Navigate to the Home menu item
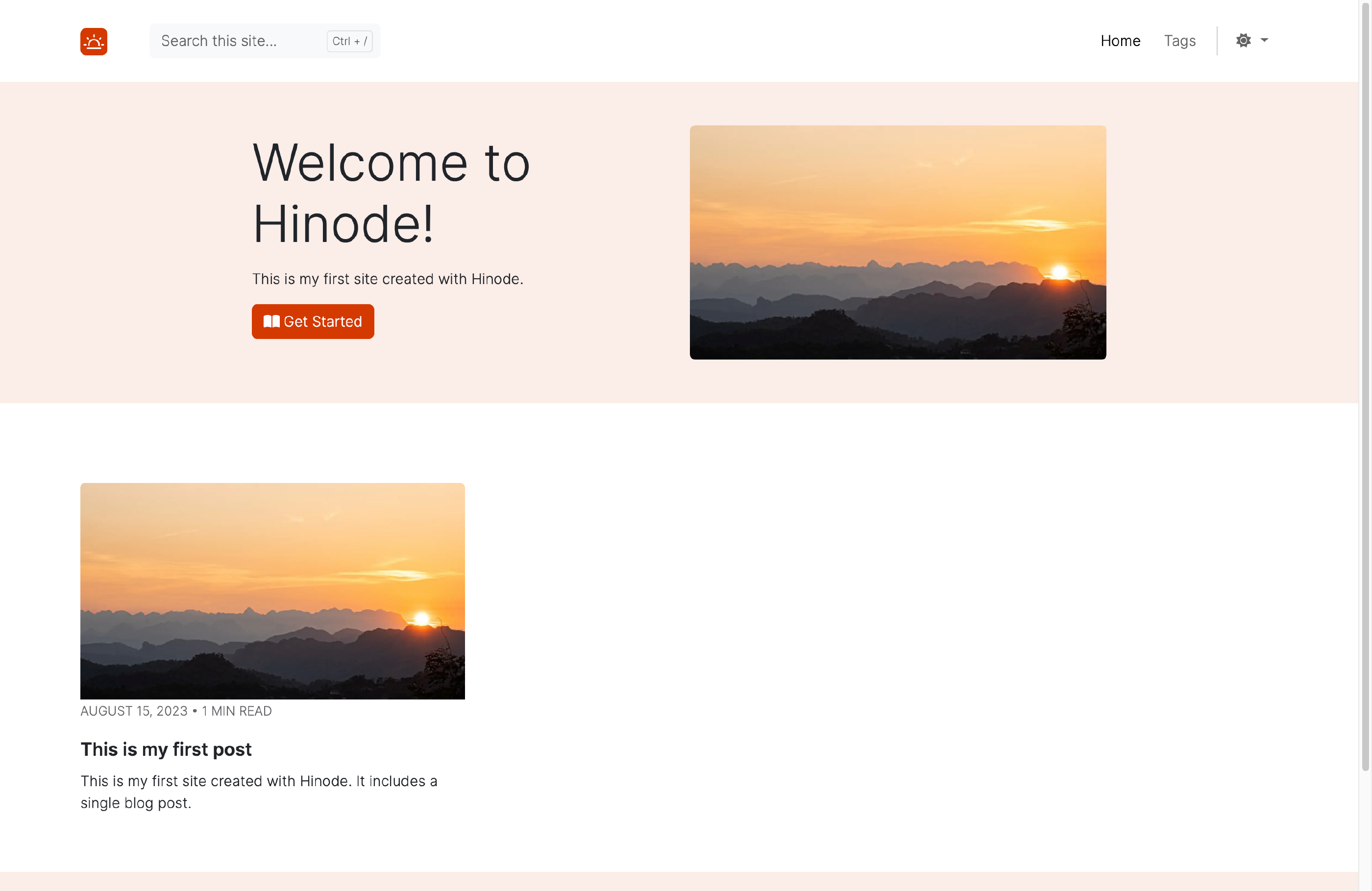 1120,40
